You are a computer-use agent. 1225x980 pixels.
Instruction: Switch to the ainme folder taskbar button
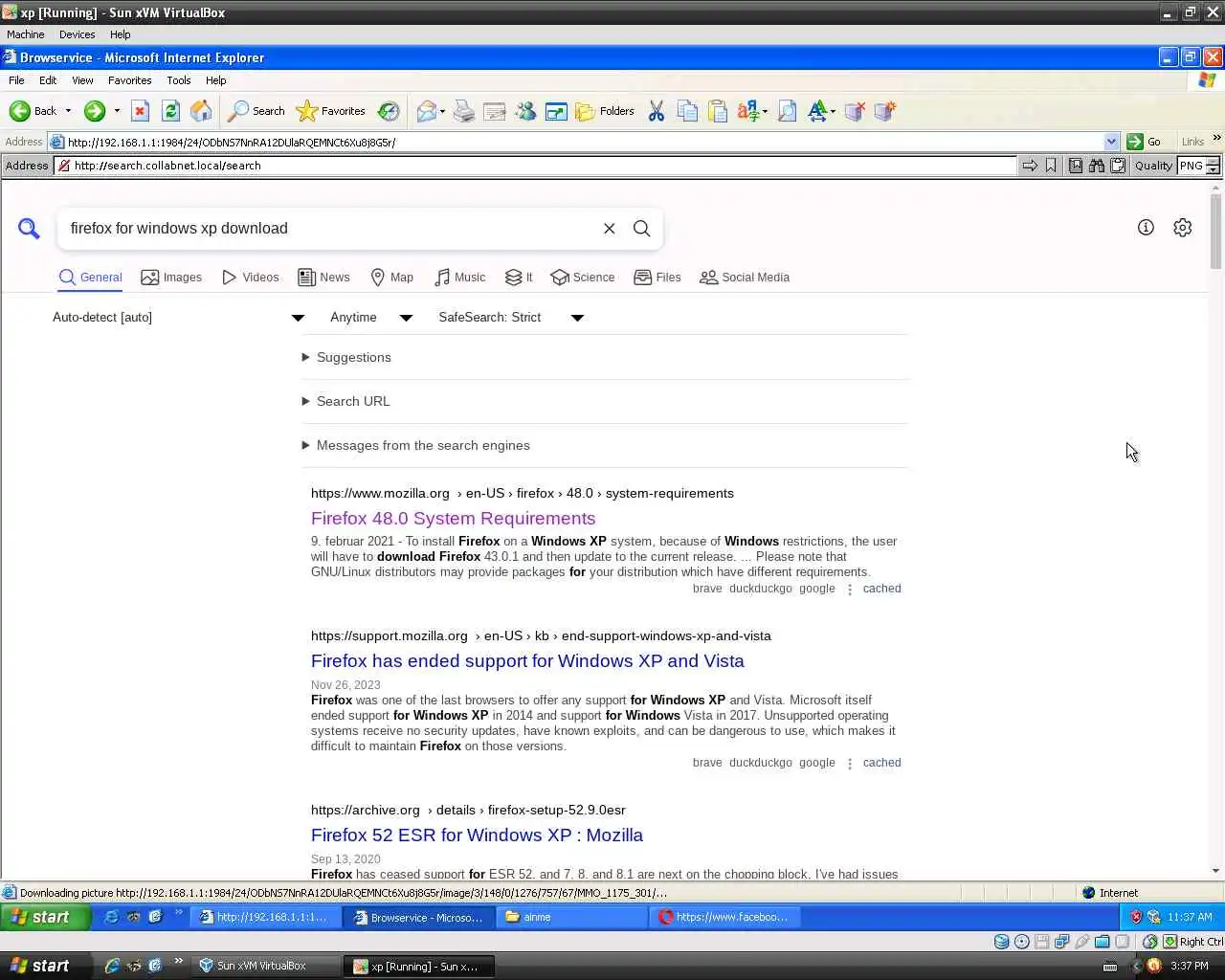tap(573, 917)
